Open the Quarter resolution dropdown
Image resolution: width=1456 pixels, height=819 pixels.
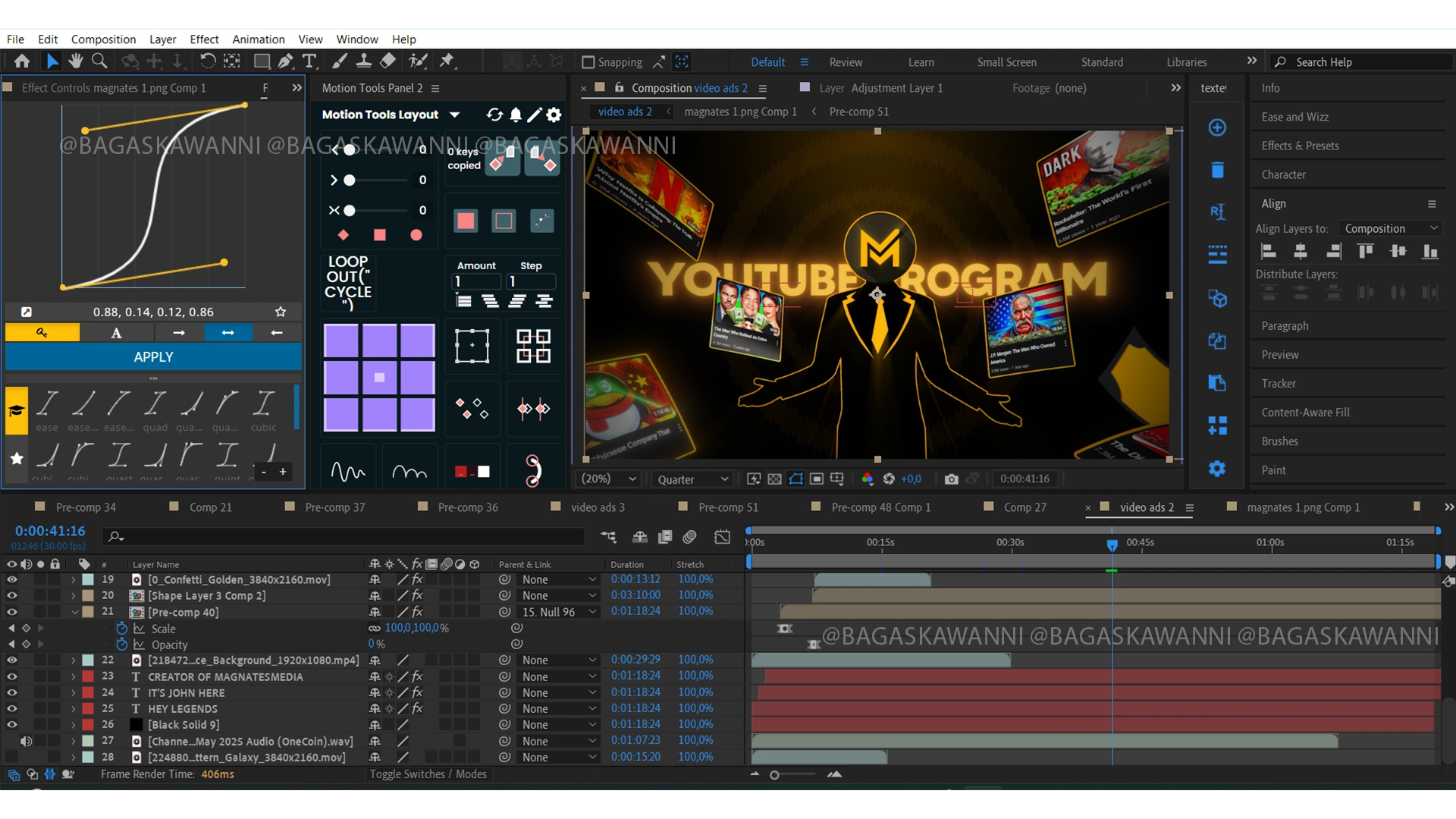pyautogui.click(x=693, y=479)
